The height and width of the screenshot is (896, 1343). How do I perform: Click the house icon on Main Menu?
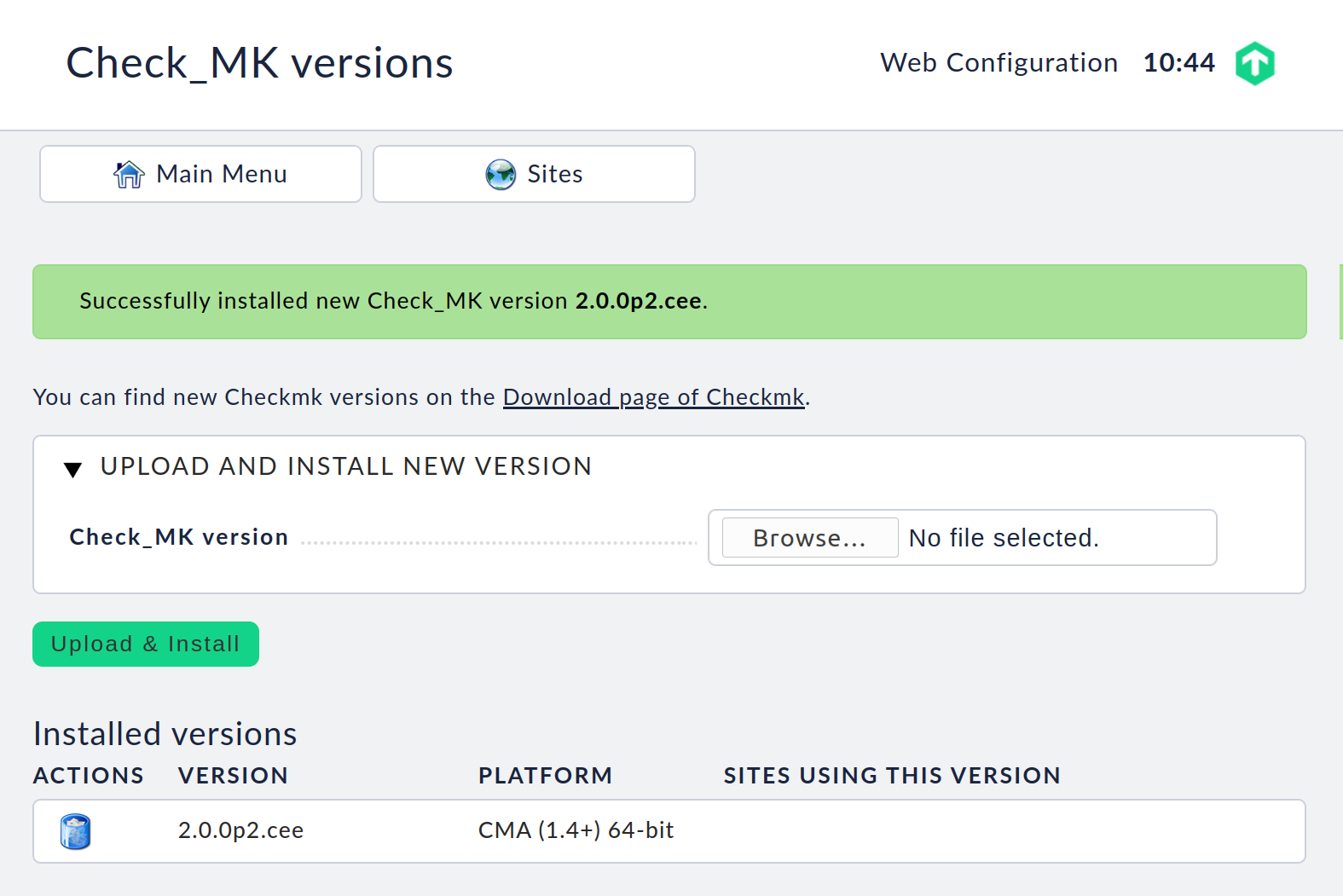(x=129, y=174)
